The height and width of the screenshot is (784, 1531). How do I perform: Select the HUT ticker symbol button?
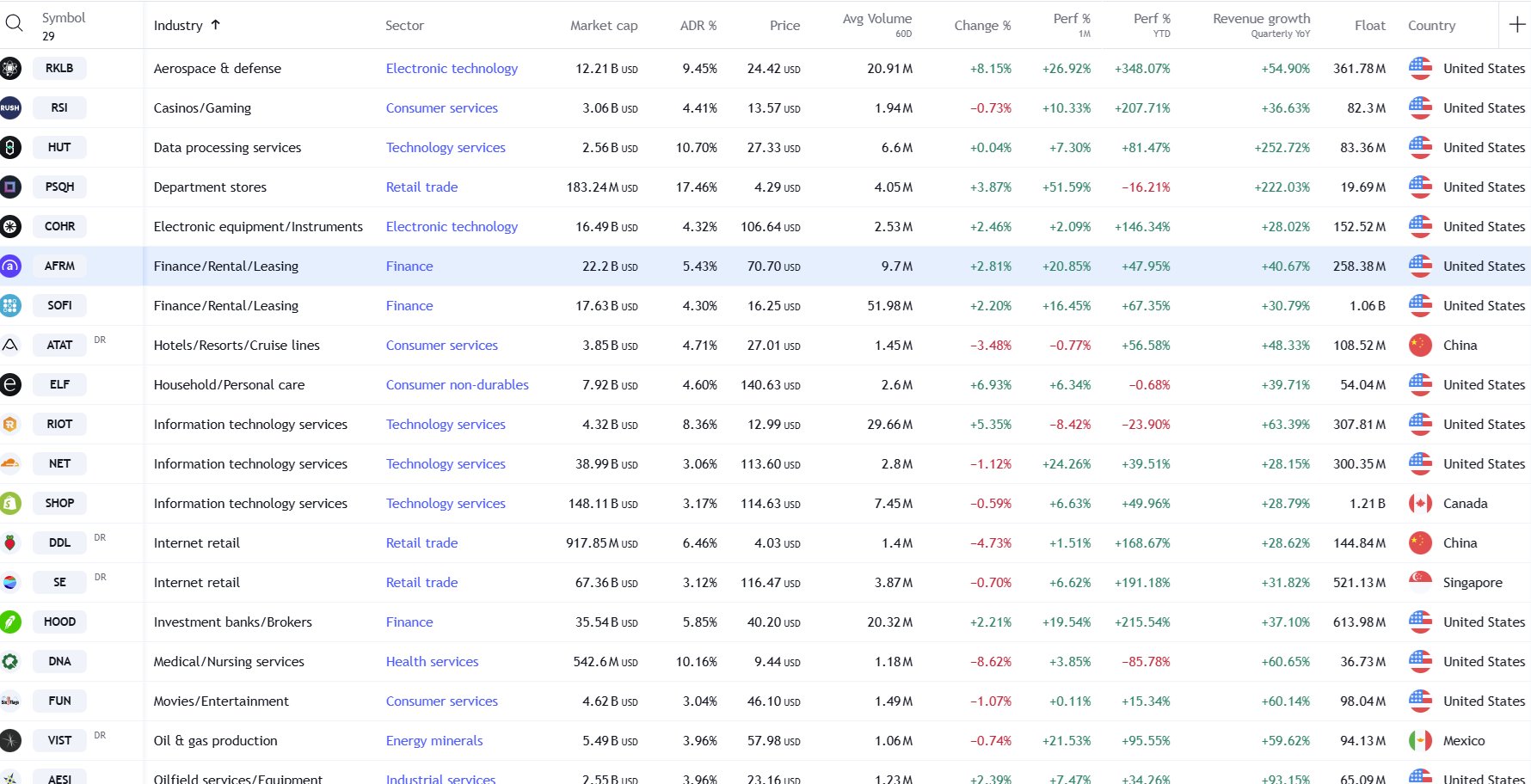point(59,147)
